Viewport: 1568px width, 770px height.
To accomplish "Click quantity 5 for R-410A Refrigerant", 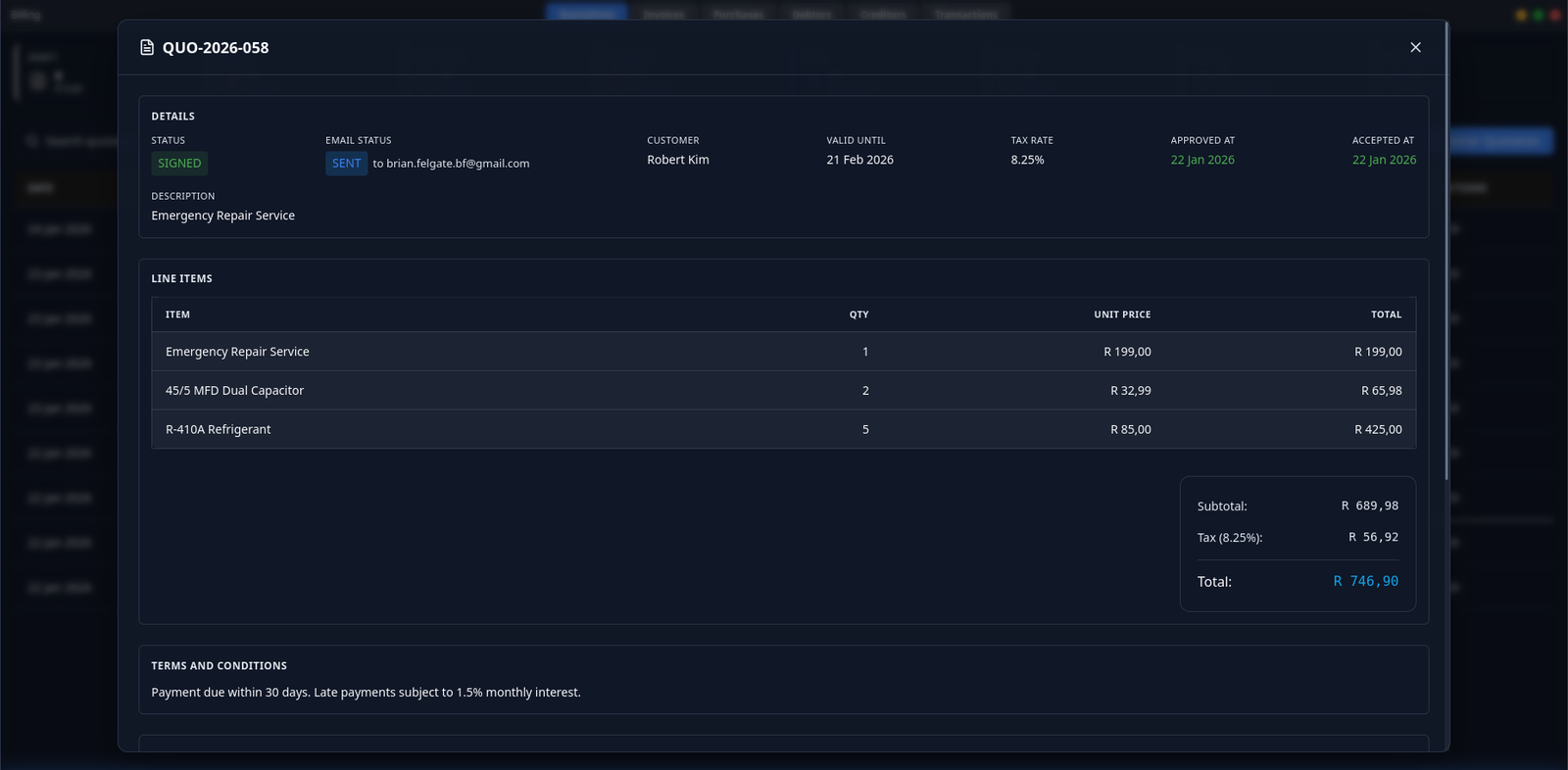I will pyautogui.click(x=865, y=429).
